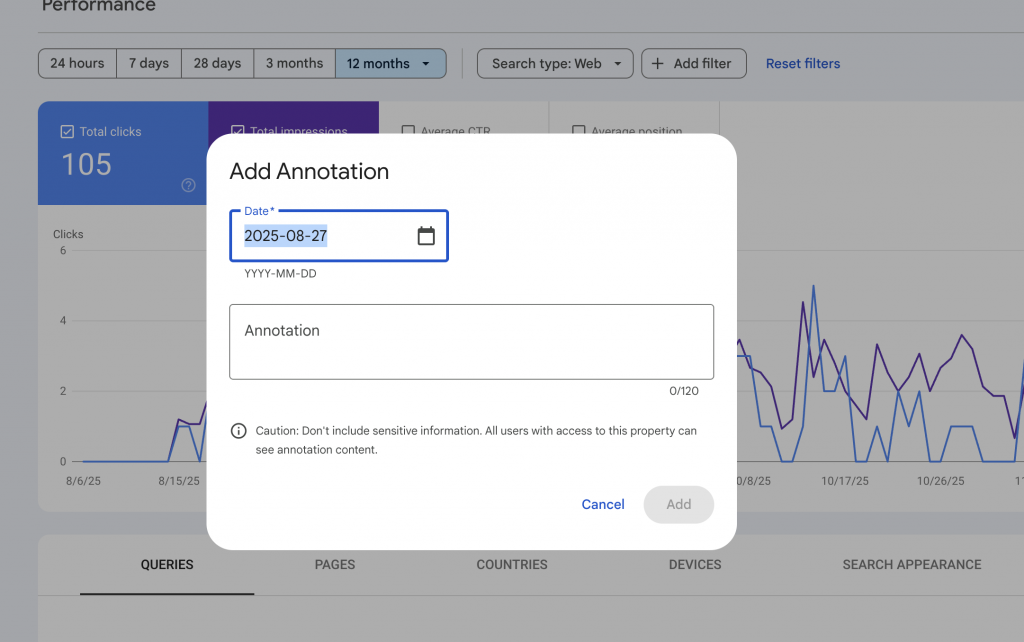Open the Search Appearance tab

pyautogui.click(x=911, y=564)
